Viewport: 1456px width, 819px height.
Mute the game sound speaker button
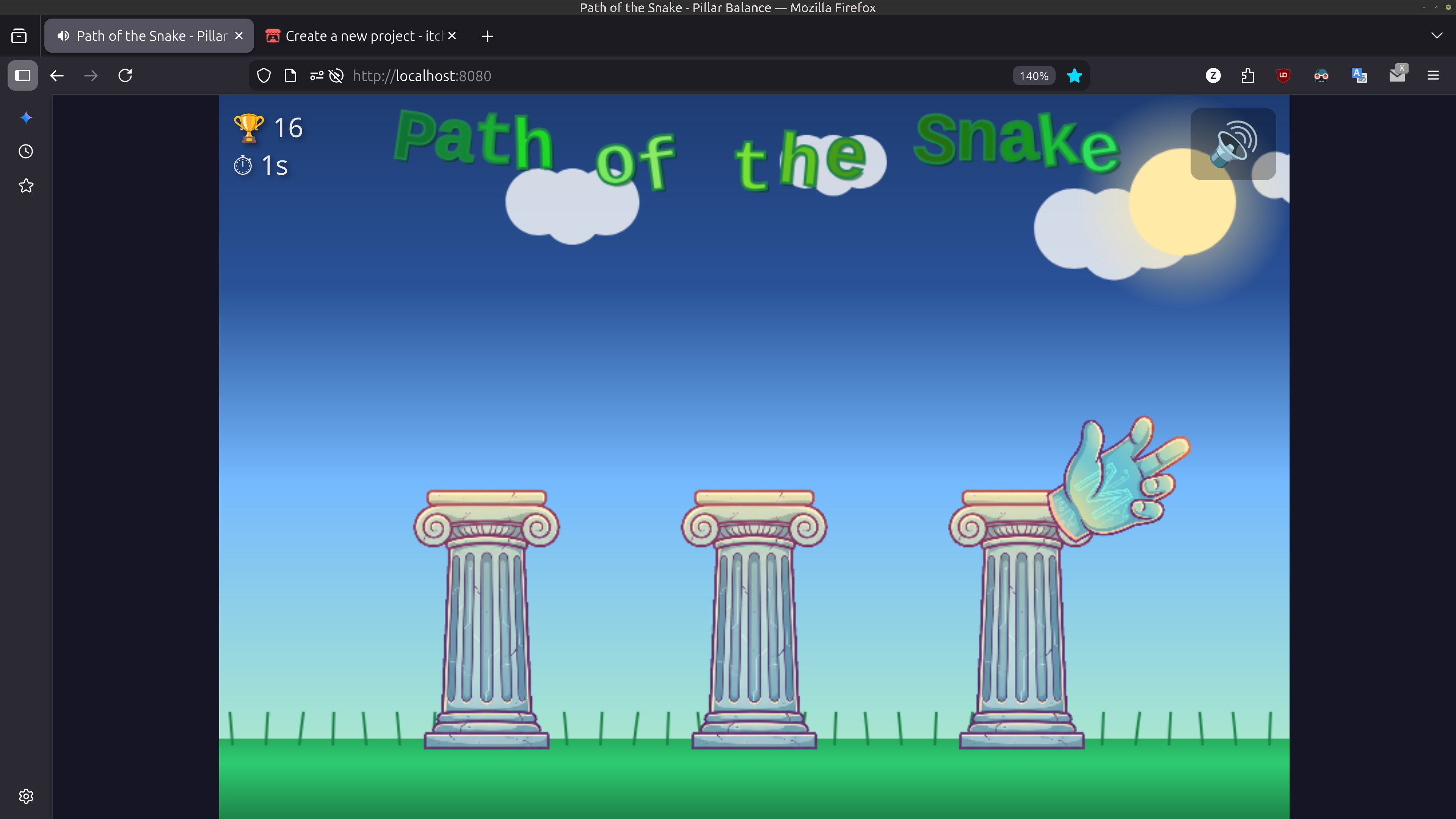tap(1233, 144)
